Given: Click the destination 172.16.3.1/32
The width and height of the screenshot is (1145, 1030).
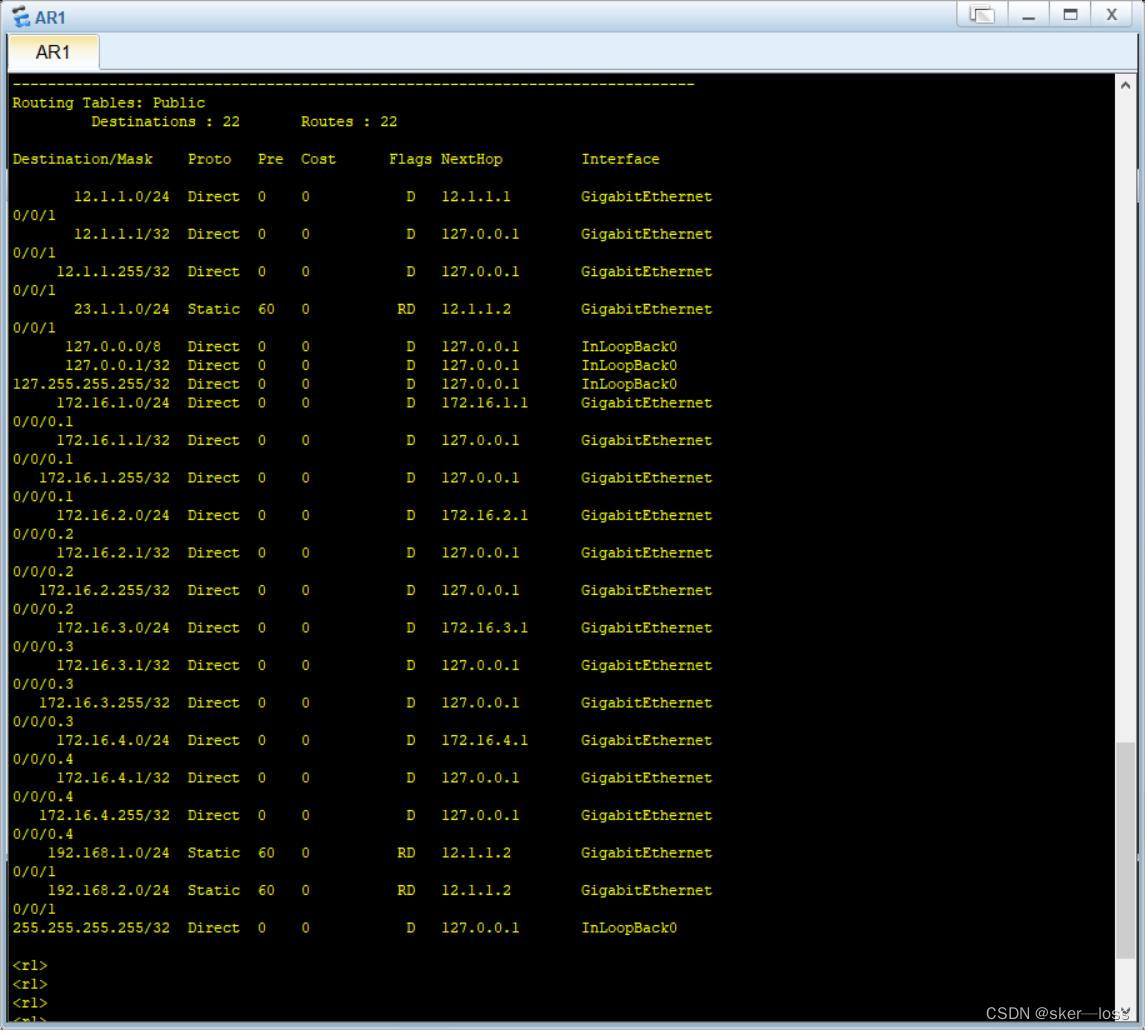Looking at the screenshot, I should [x=112, y=666].
